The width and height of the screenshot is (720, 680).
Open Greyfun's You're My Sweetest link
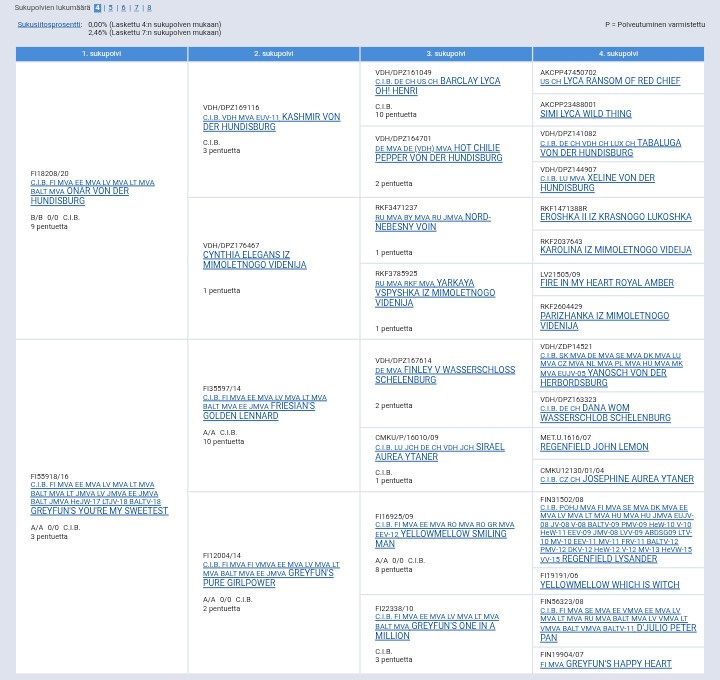(99, 511)
